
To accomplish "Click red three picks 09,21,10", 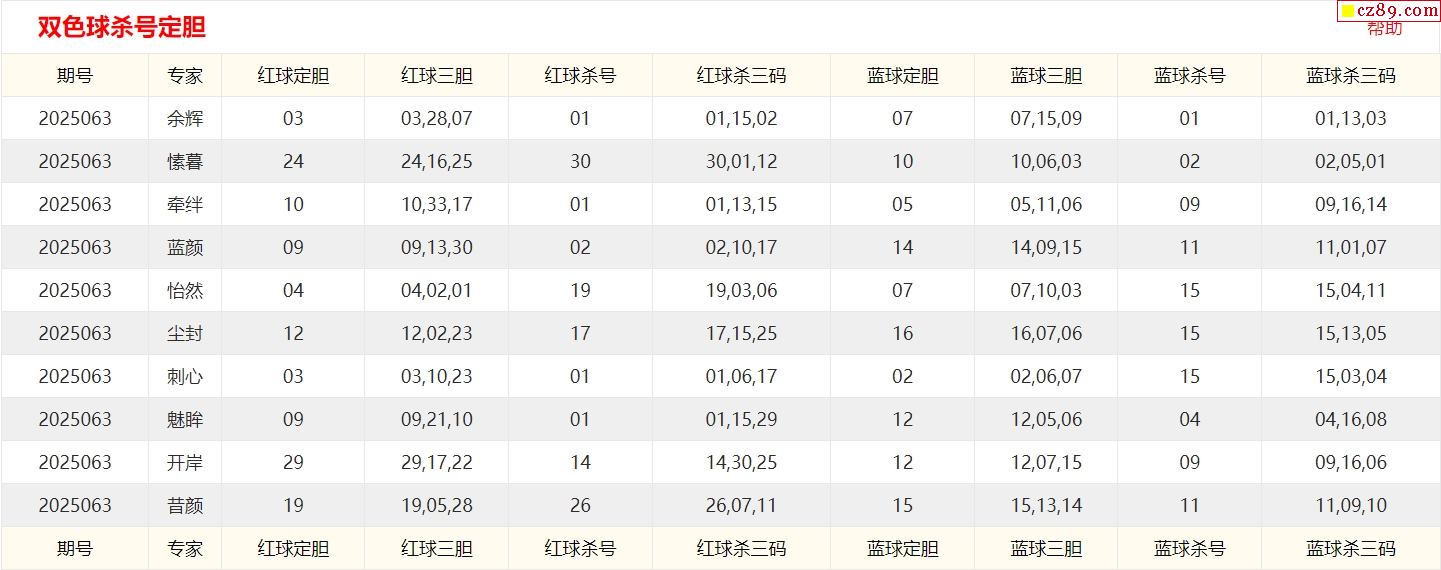I will tap(436, 419).
